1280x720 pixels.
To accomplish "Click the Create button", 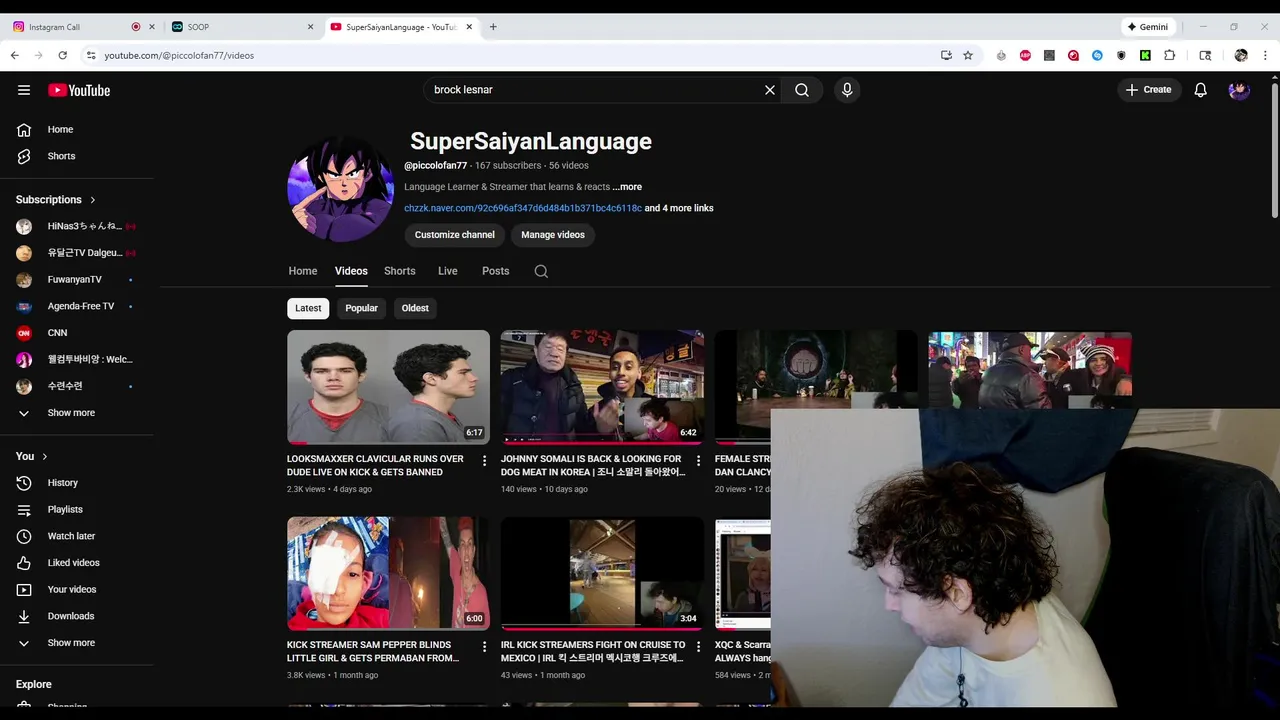I will tap(1148, 90).
